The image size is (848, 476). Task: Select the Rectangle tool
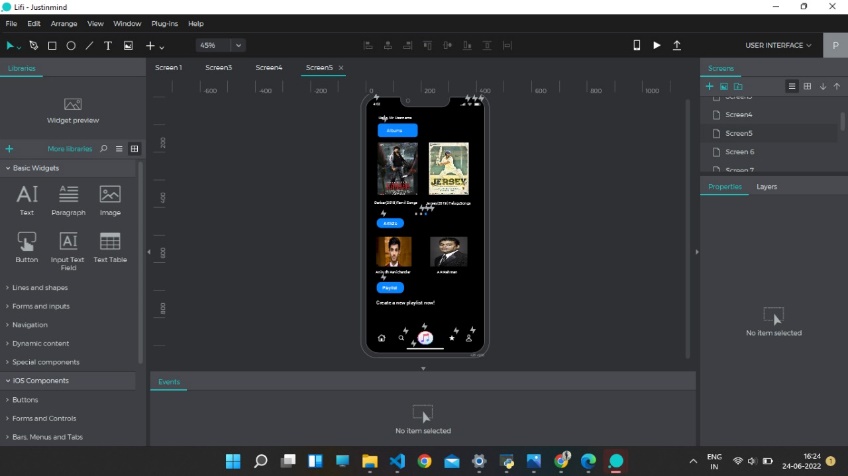[52, 45]
